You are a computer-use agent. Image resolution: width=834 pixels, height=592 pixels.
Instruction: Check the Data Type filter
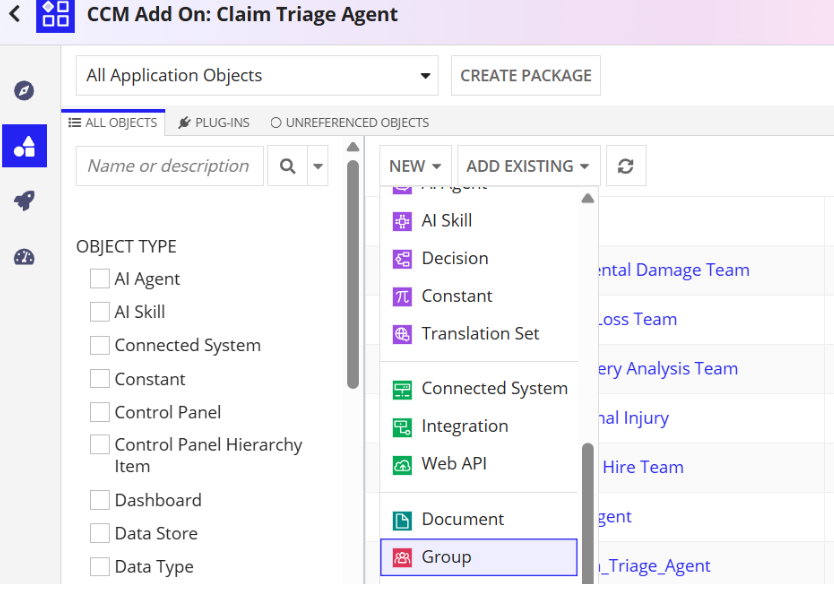pyautogui.click(x=99, y=566)
